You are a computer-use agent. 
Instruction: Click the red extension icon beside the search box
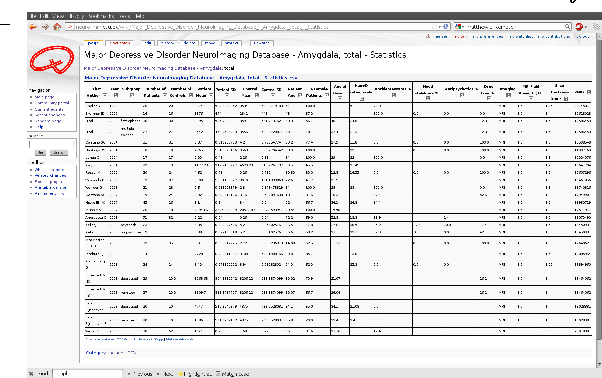(579, 26)
